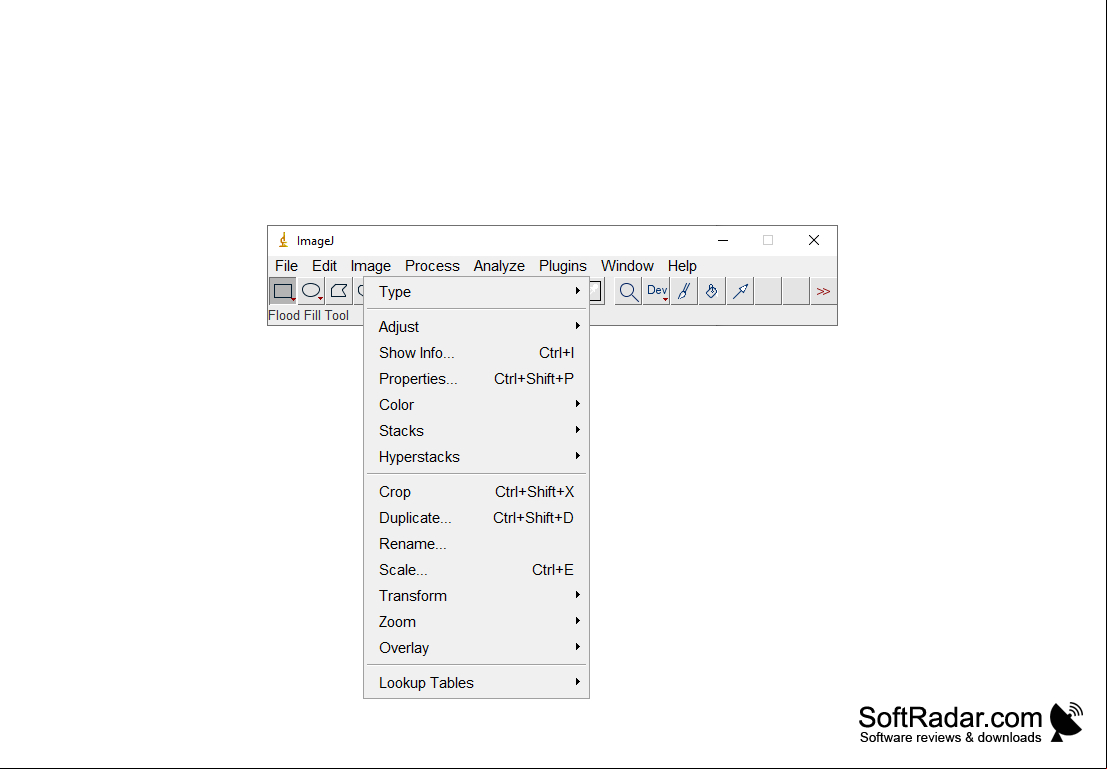Viewport: 1107px width, 769px height.
Task: Close the ImageJ window
Action: (x=814, y=240)
